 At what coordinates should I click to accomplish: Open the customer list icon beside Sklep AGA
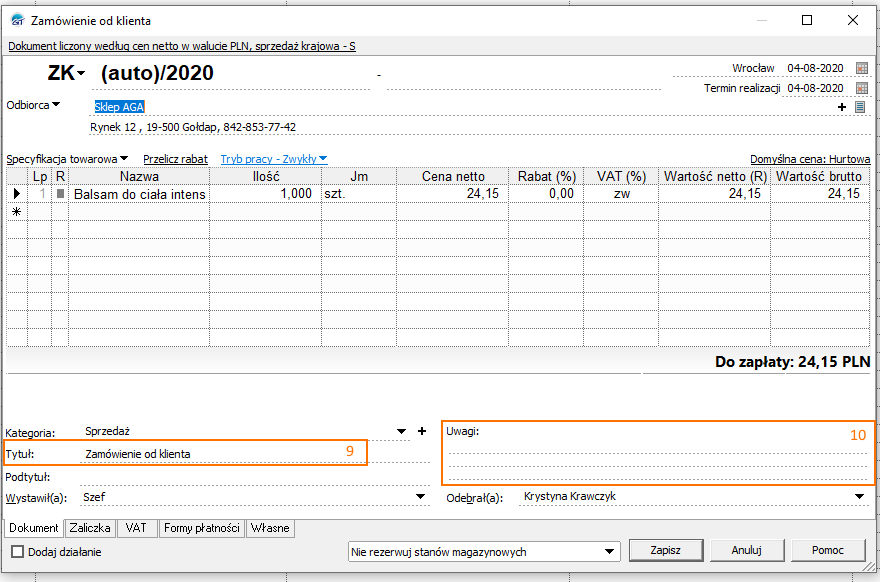[859, 107]
